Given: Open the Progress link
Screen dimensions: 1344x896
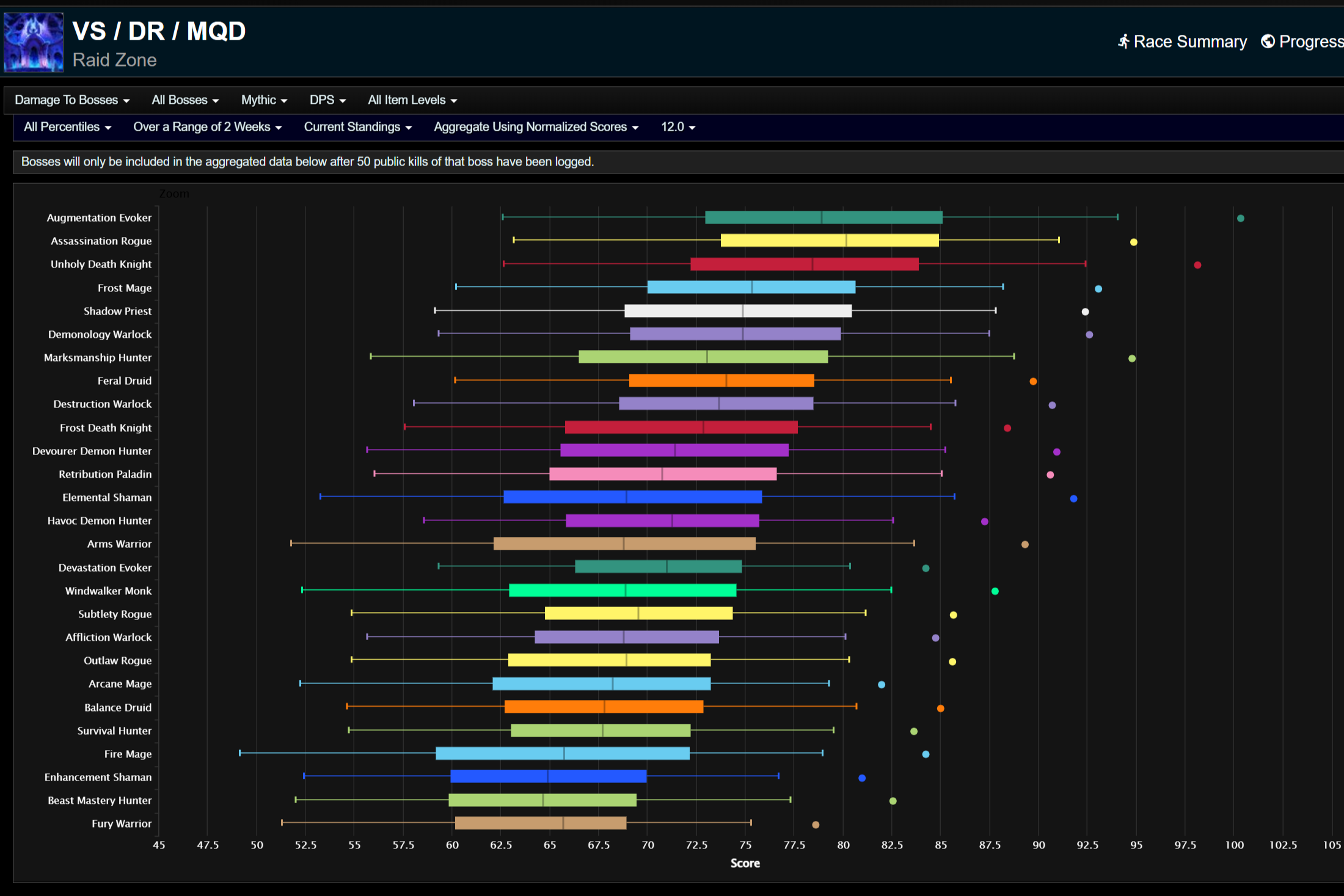Looking at the screenshot, I should (1310, 42).
